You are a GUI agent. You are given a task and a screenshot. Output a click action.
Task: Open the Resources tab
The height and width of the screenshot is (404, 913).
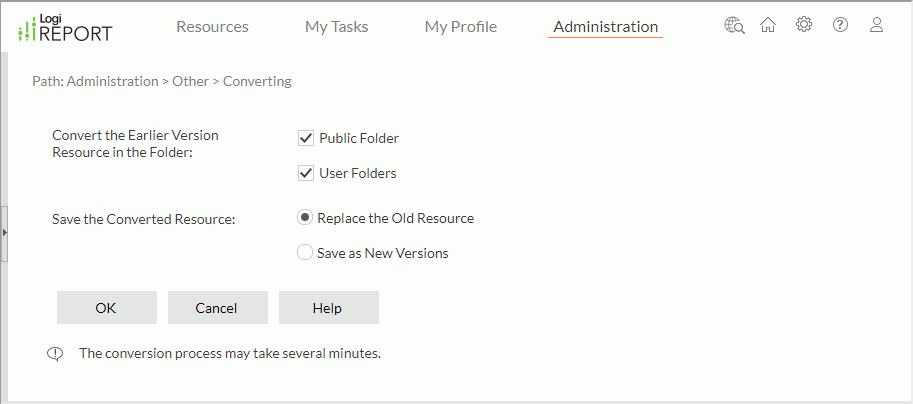coord(212,27)
